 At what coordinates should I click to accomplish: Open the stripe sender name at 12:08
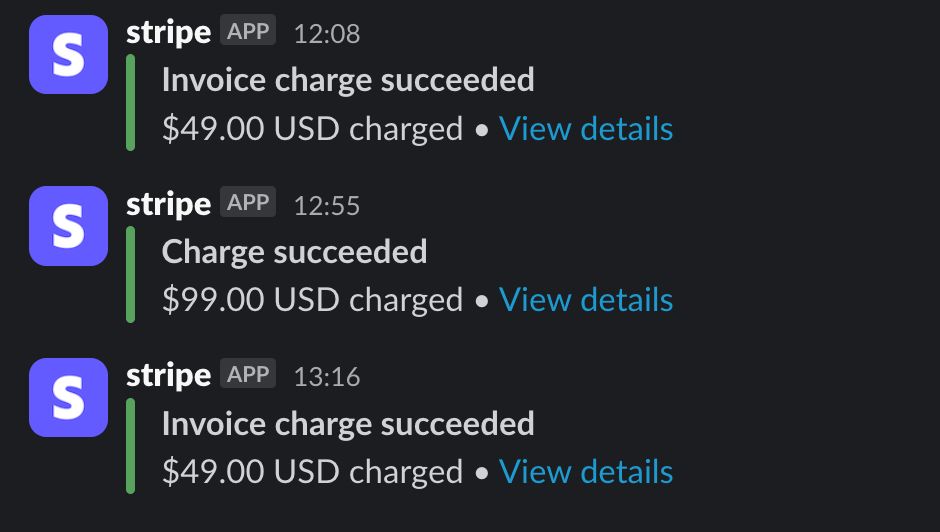(168, 32)
